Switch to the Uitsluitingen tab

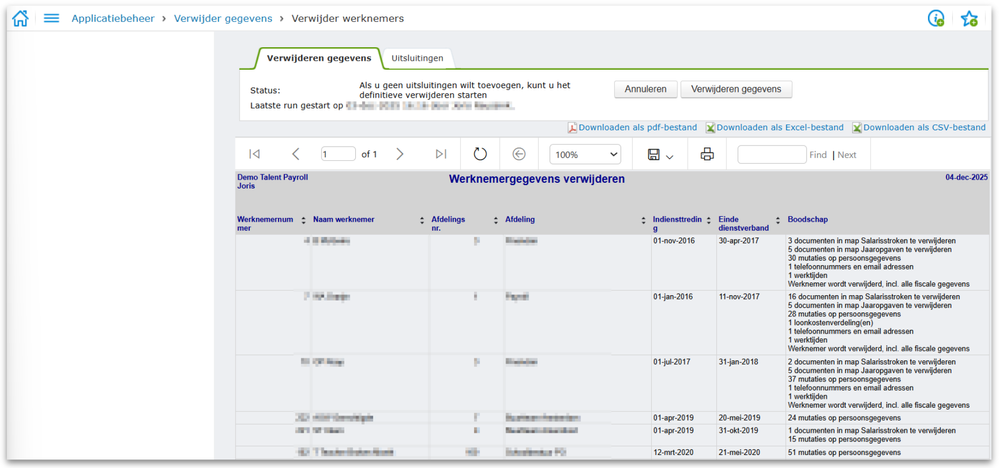[x=418, y=58]
